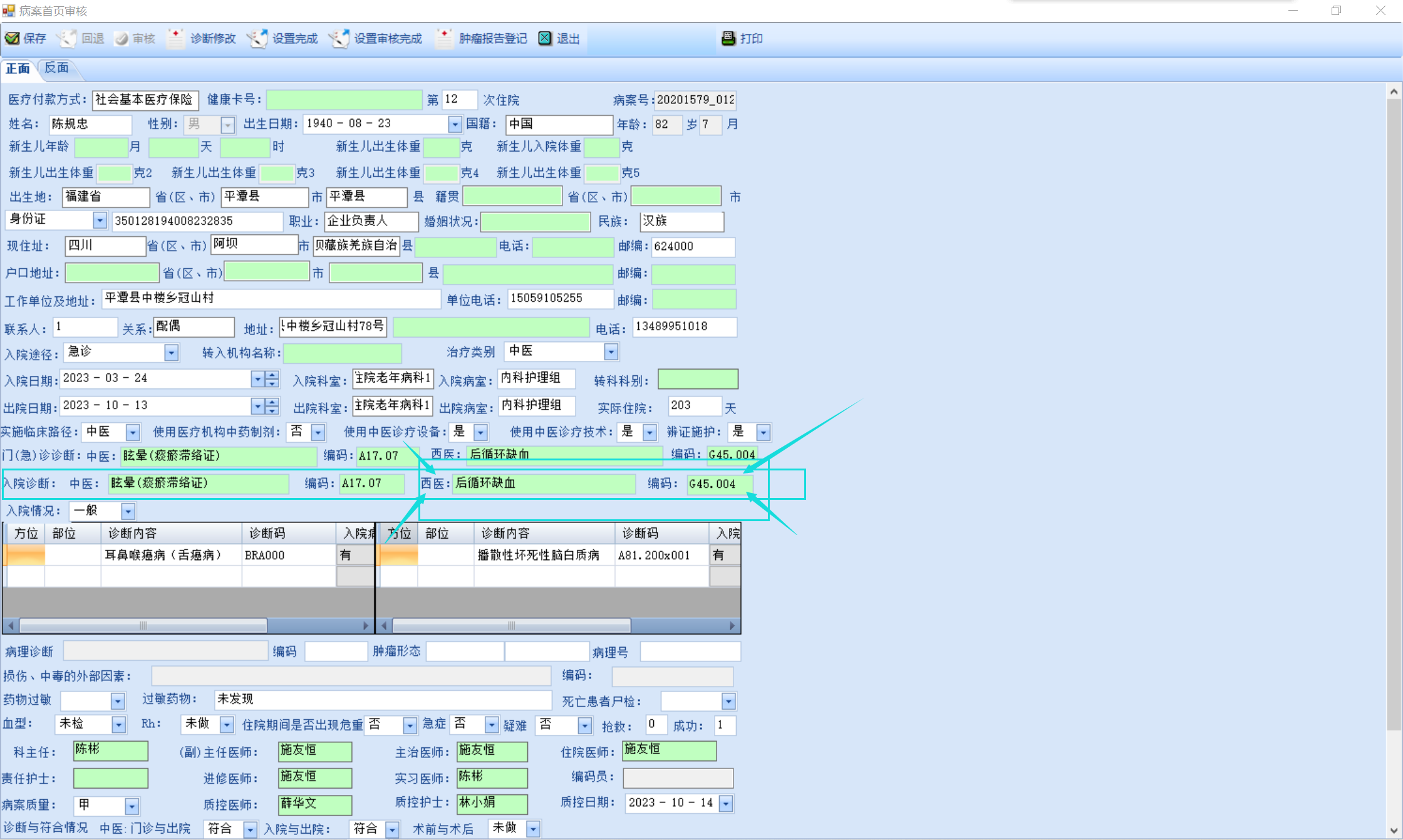Open the 血型 dropdown arrow
Screen dimensions: 1403x840
(118, 725)
